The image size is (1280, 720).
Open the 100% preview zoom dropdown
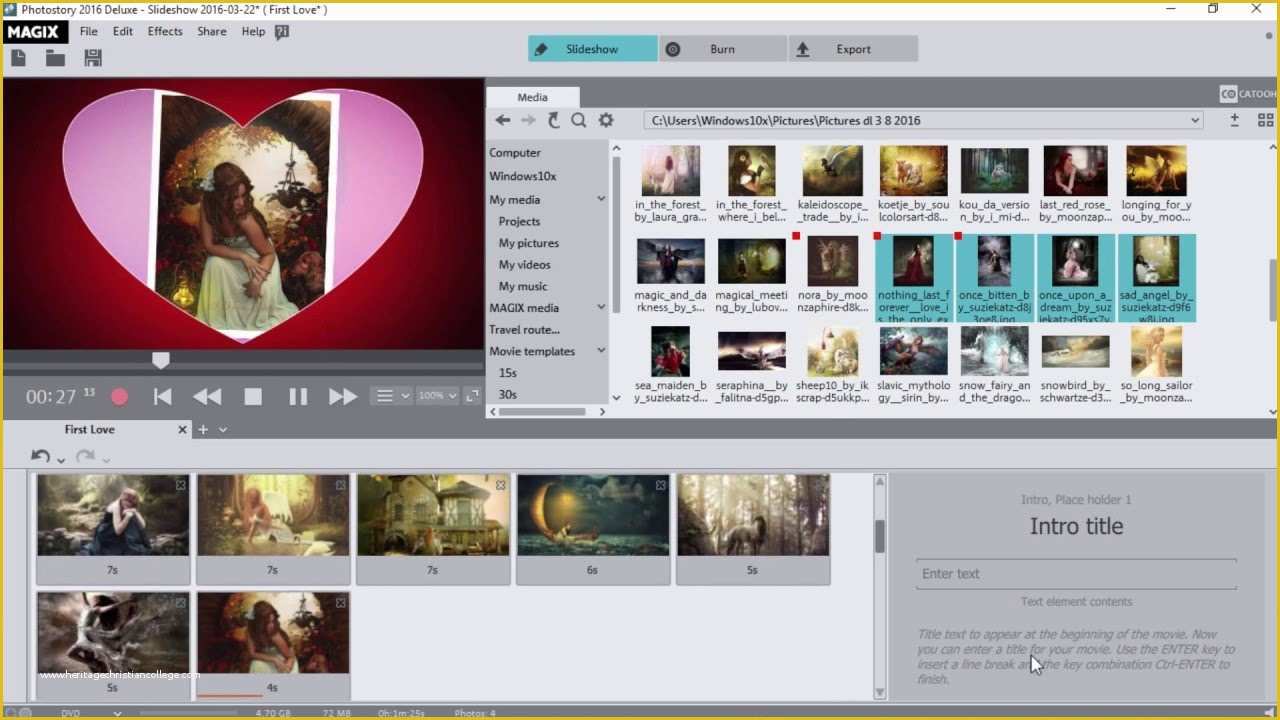pos(440,396)
